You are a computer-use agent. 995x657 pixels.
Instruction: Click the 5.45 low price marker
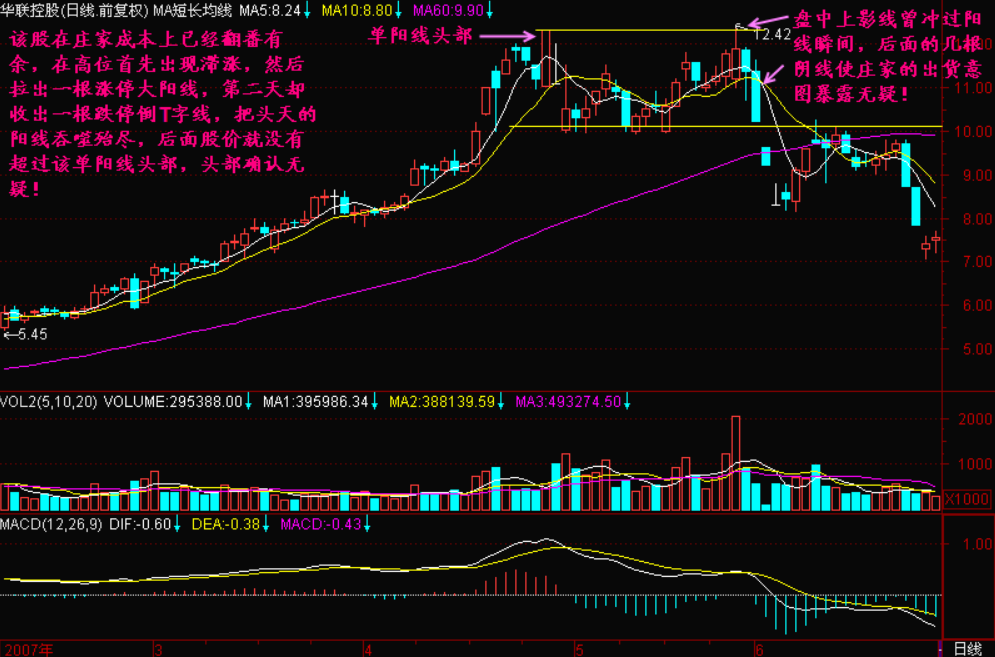point(27,334)
